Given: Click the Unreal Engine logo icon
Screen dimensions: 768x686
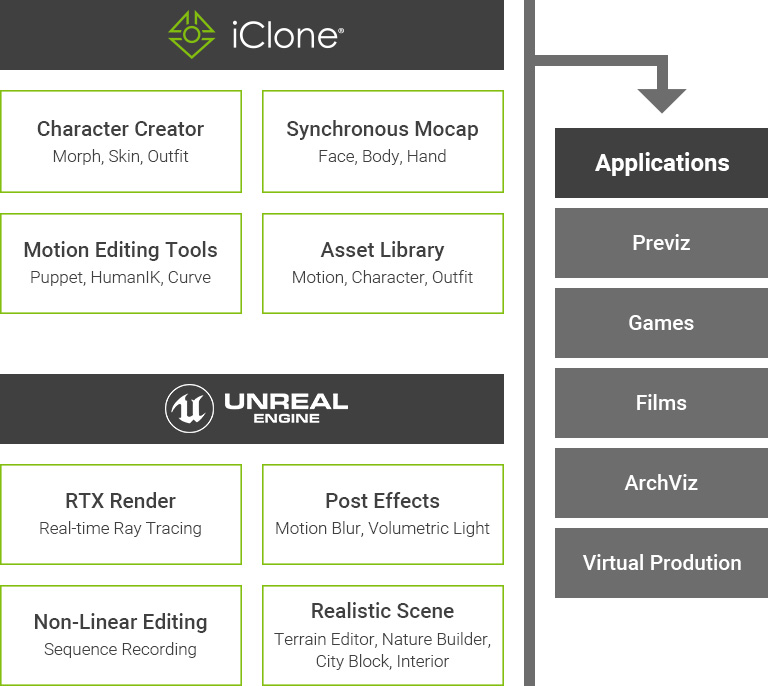Looking at the screenshot, I should pyautogui.click(x=189, y=408).
